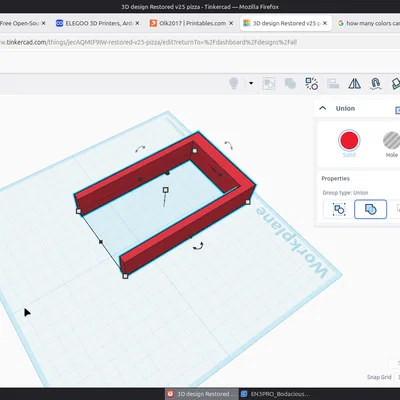Activate the Cruise magnet icon
This screenshot has height=400, width=400.
376,84
